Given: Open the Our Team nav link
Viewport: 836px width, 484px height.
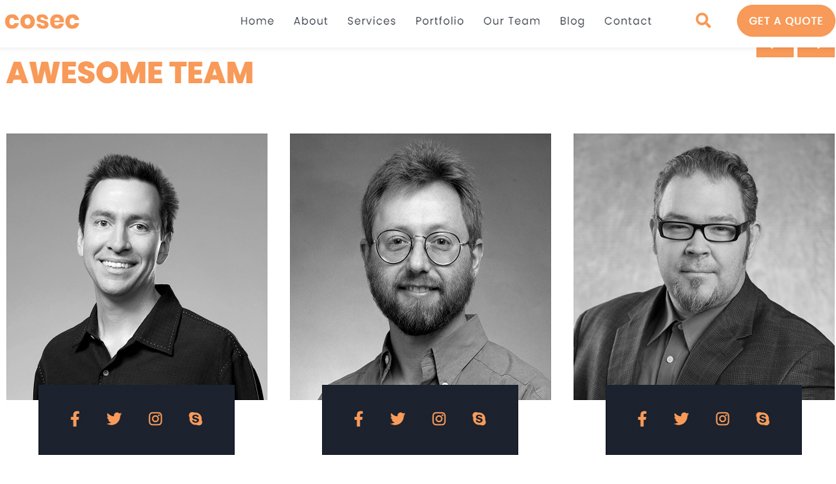Looking at the screenshot, I should coord(512,21).
